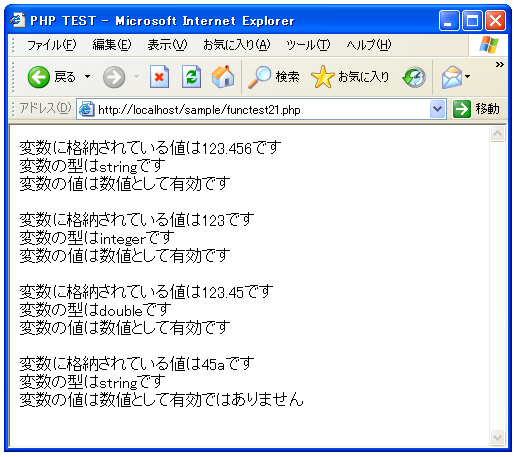Click the text line containing 123.456
Screen dimensions: 516x457
150,148
